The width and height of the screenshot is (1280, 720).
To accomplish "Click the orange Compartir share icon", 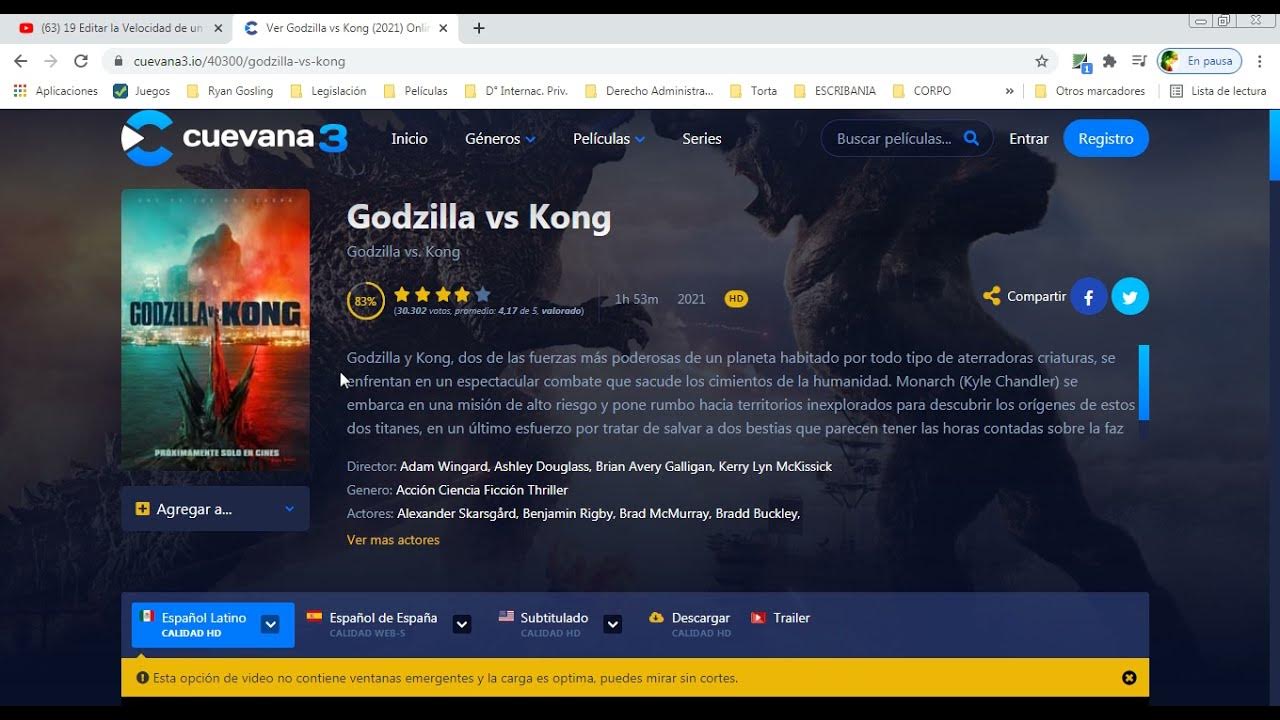I will (x=991, y=296).
